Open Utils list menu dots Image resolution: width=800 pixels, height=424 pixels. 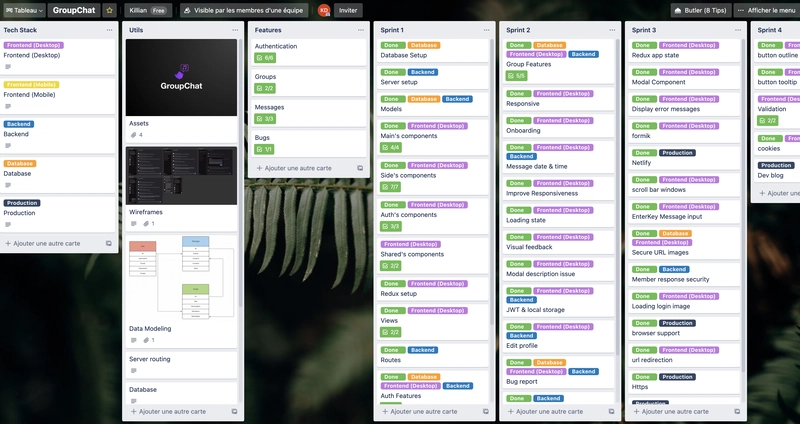click(235, 30)
